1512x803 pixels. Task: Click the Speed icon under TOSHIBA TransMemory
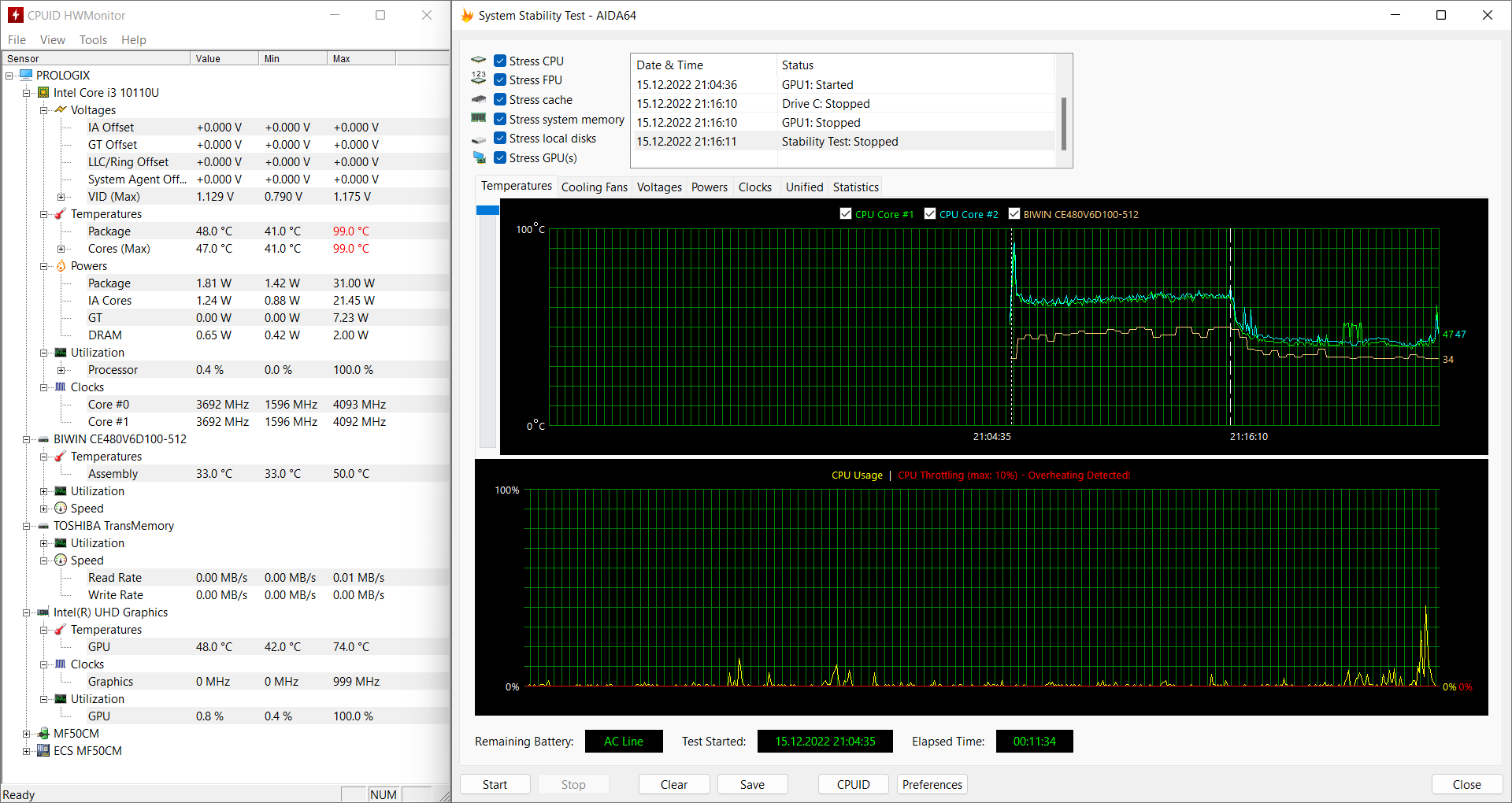point(61,560)
